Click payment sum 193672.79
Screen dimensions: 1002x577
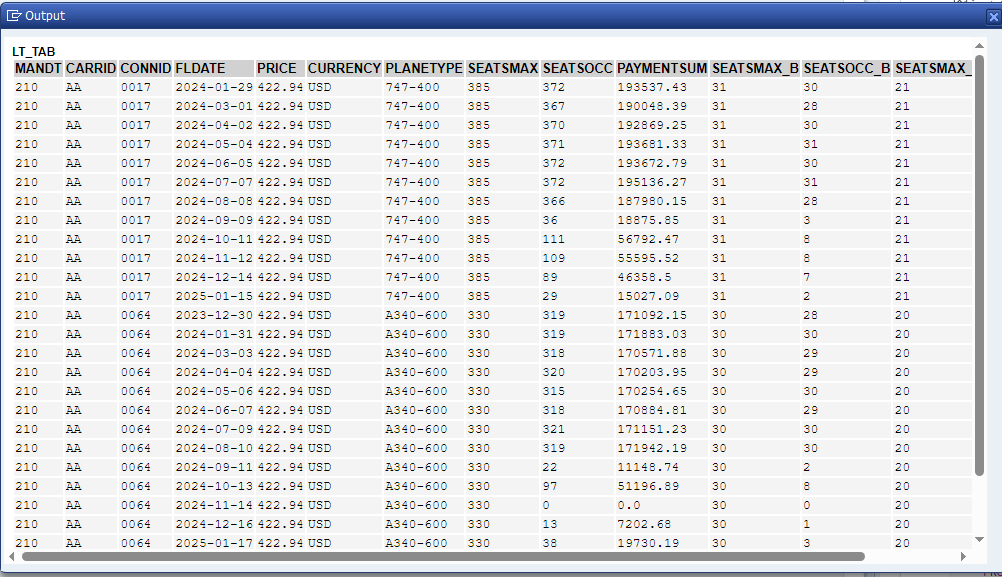[652, 164]
